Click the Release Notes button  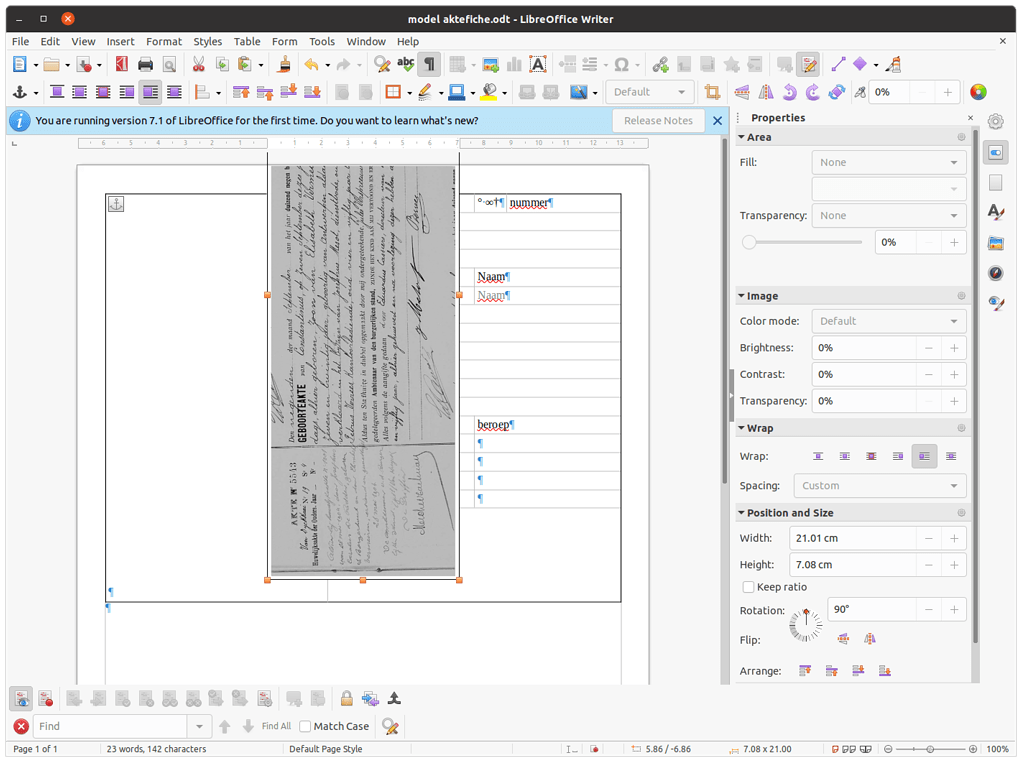point(658,121)
